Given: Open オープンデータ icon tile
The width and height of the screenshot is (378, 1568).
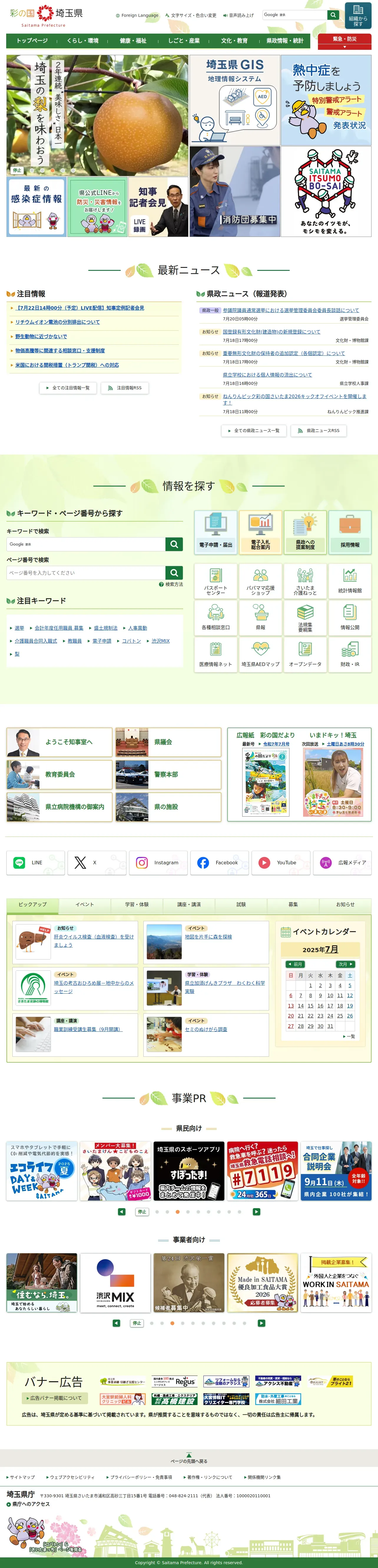Looking at the screenshot, I should (x=305, y=654).
